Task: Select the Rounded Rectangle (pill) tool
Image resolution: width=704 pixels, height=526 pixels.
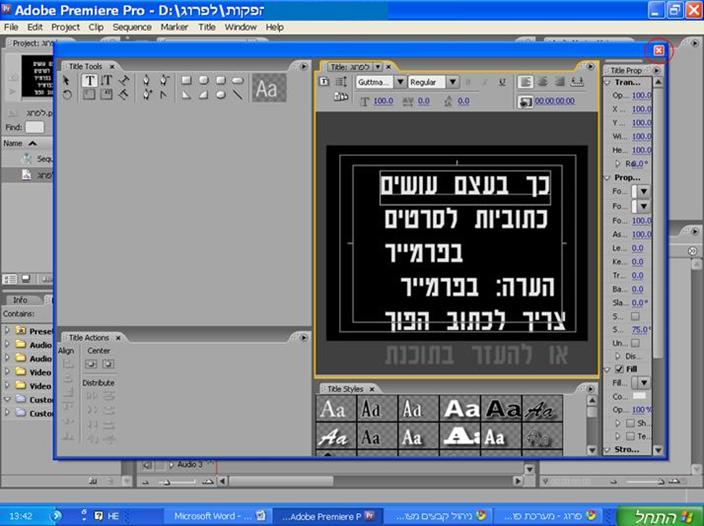Action: (238, 80)
